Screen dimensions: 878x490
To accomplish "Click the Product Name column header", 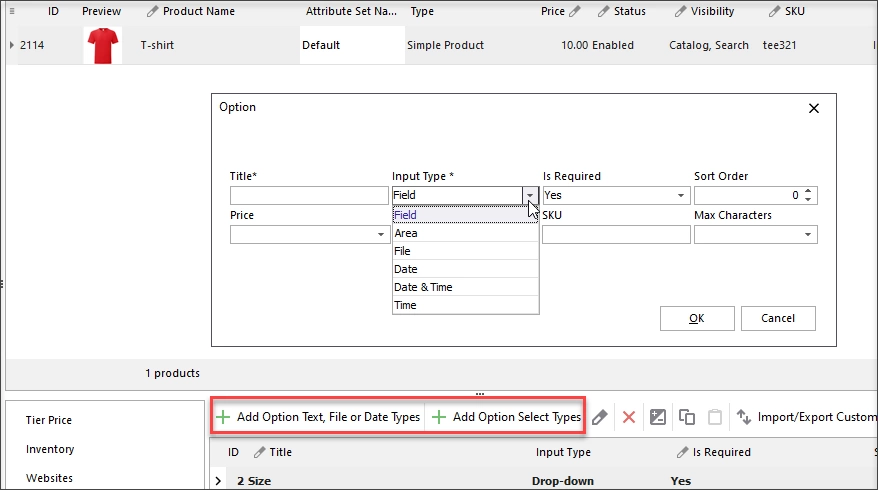I will click(x=199, y=11).
